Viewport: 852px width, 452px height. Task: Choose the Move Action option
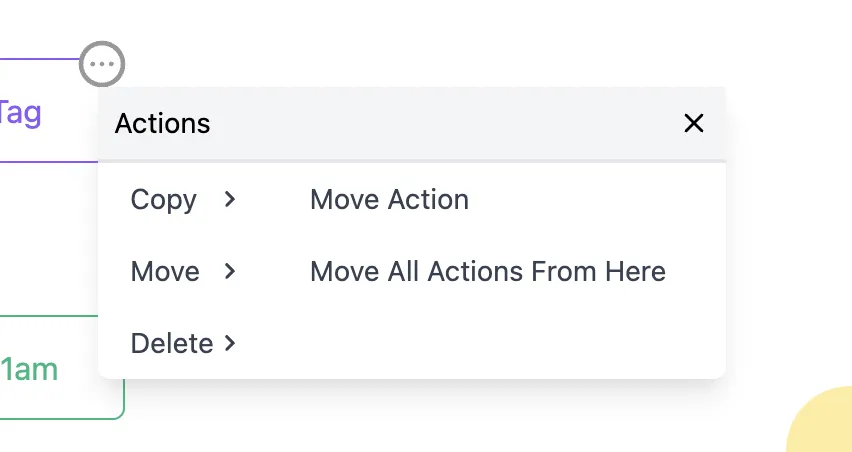pyautogui.click(x=389, y=199)
